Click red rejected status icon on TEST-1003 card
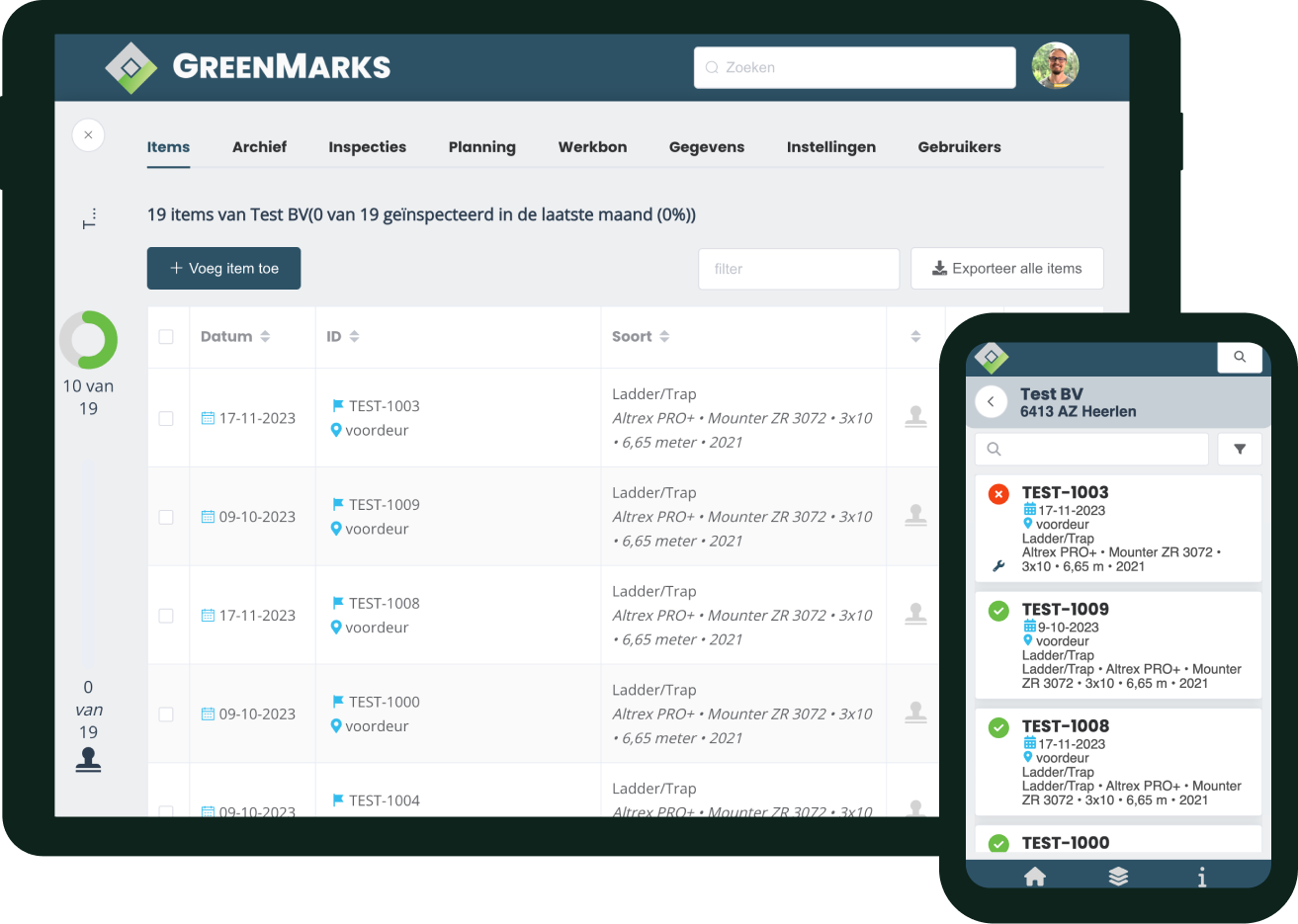Screen dimensions: 1298x924 click(998, 493)
